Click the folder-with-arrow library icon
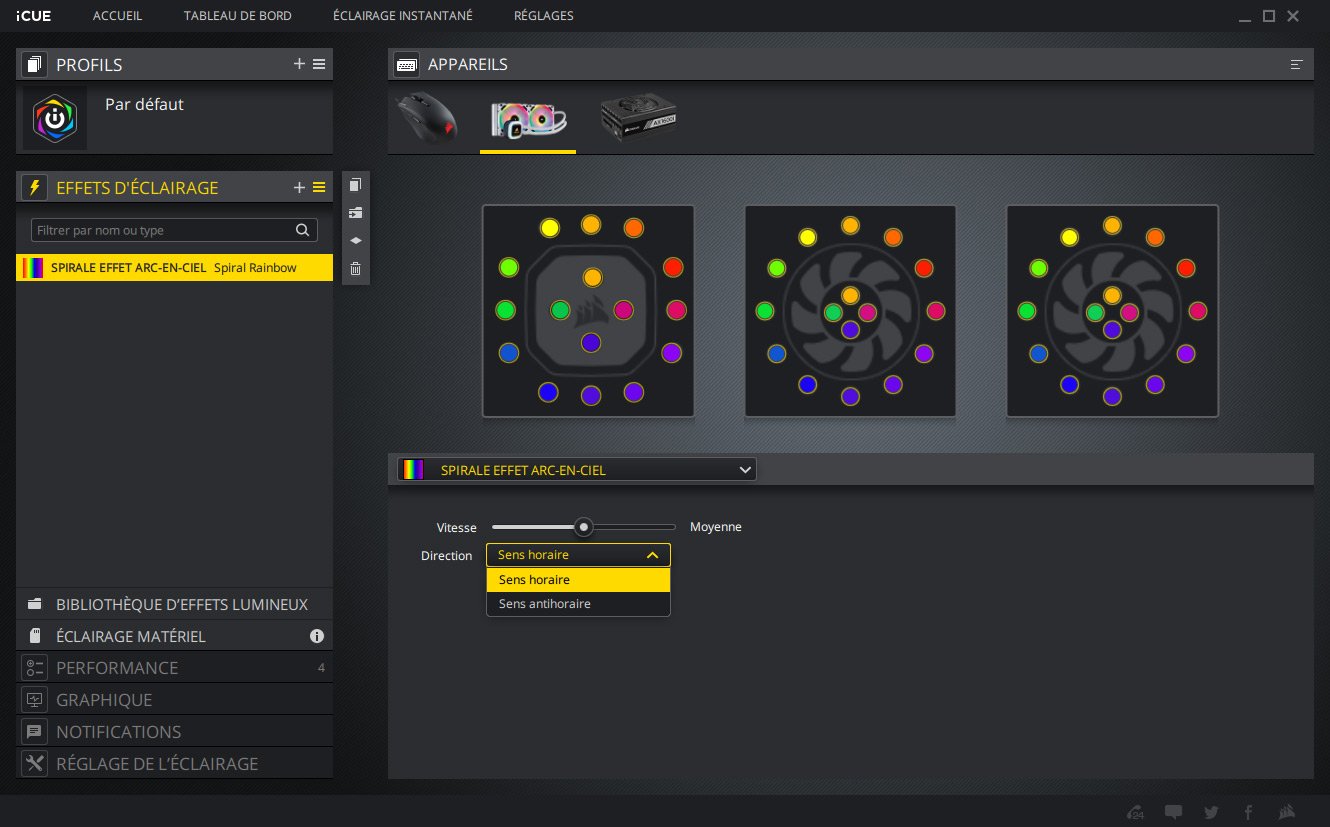 click(355, 213)
